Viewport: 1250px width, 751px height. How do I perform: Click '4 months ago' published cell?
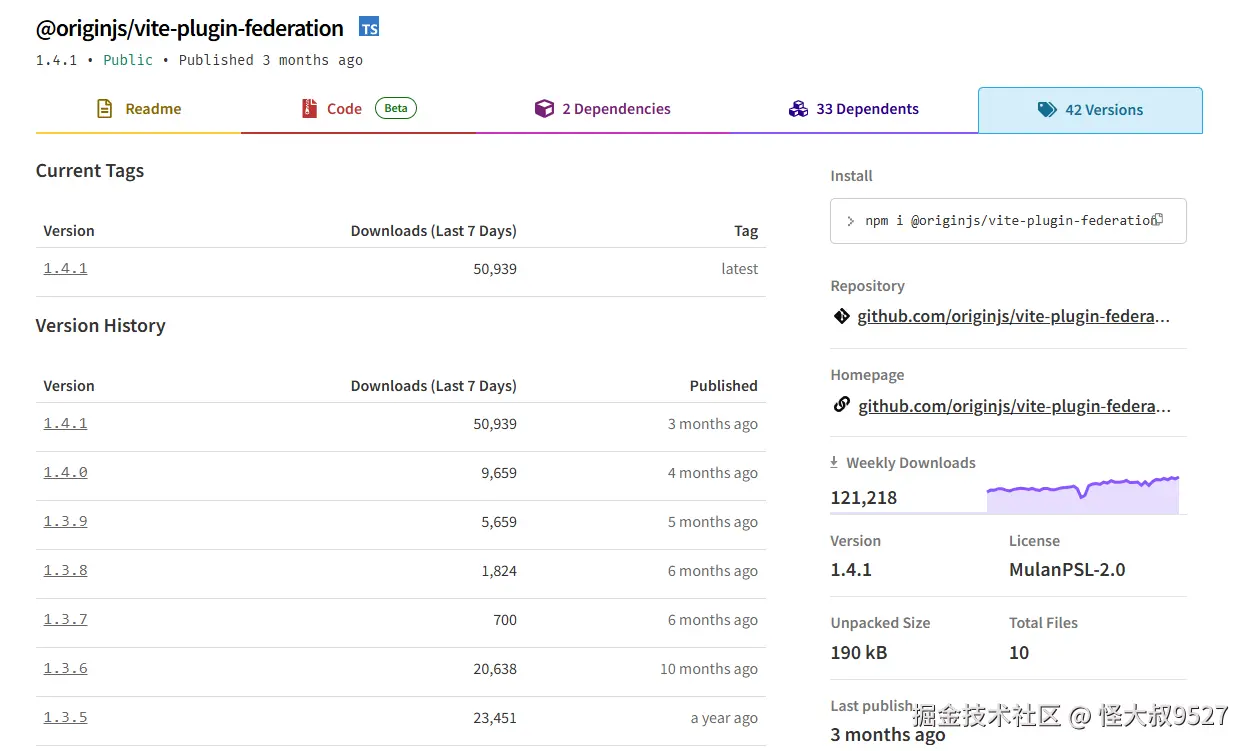[713, 473]
